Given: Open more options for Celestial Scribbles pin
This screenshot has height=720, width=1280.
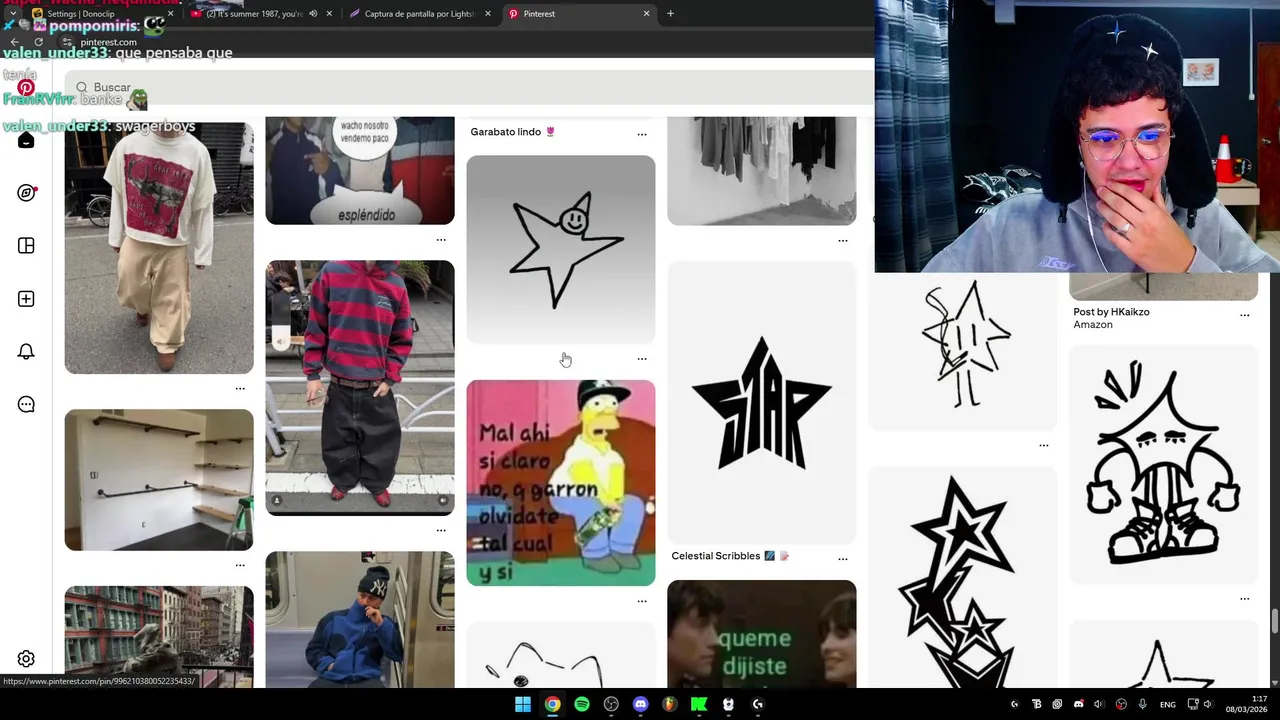Looking at the screenshot, I should point(843,558).
